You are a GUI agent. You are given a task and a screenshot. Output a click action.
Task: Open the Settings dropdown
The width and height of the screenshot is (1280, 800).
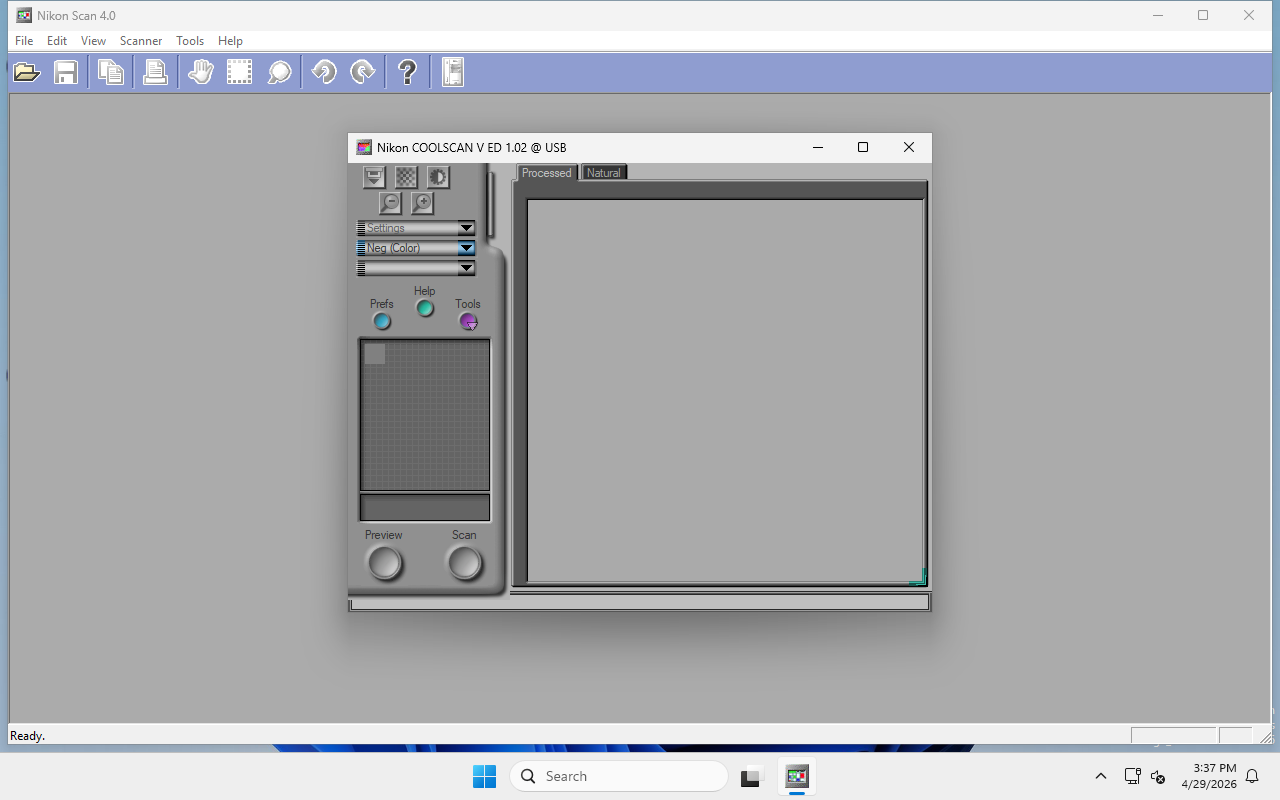(x=416, y=228)
